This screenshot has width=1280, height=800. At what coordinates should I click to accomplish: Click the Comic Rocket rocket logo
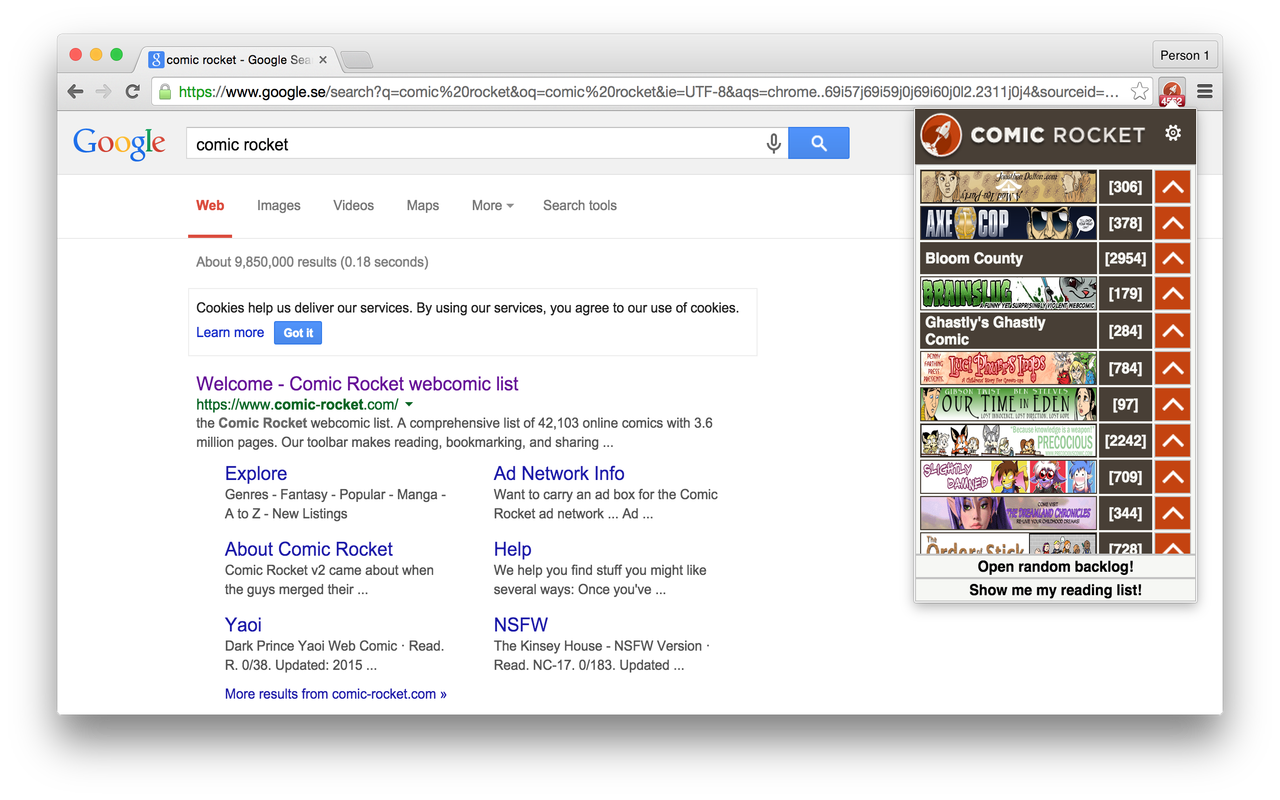pyautogui.click(x=941, y=135)
